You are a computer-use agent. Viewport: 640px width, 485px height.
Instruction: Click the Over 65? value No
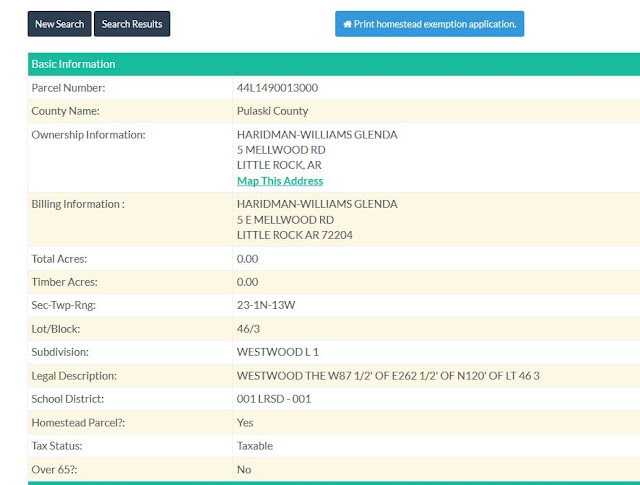(x=244, y=469)
